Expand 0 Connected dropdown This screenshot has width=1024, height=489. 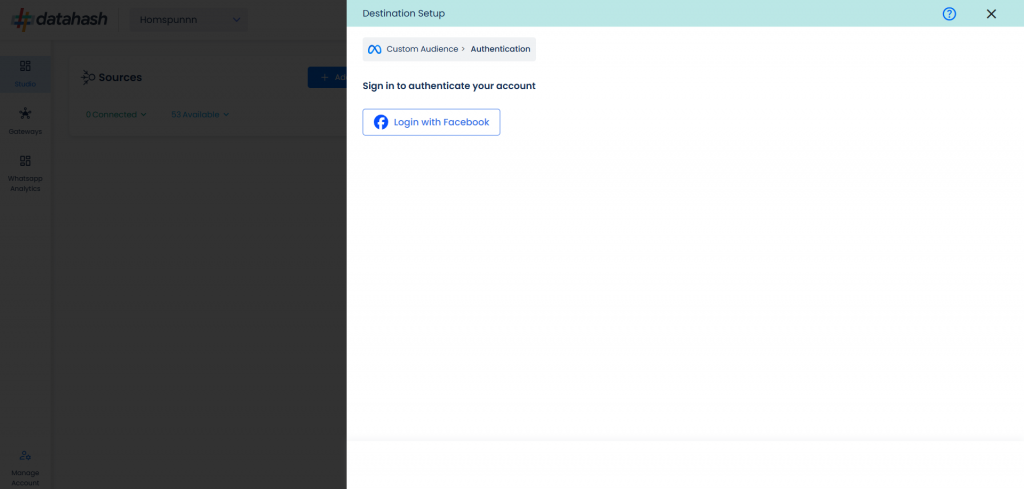116,114
